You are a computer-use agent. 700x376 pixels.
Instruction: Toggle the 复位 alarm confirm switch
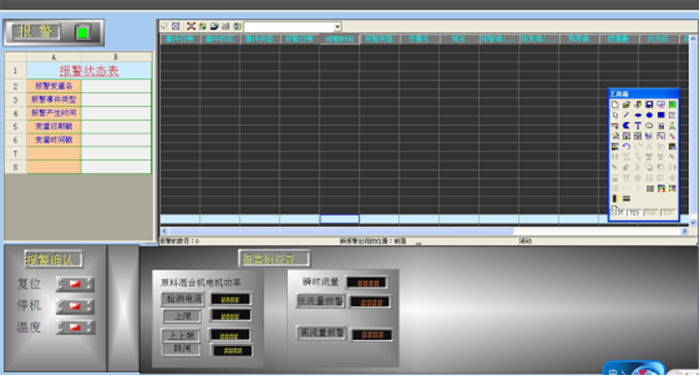click(x=75, y=284)
